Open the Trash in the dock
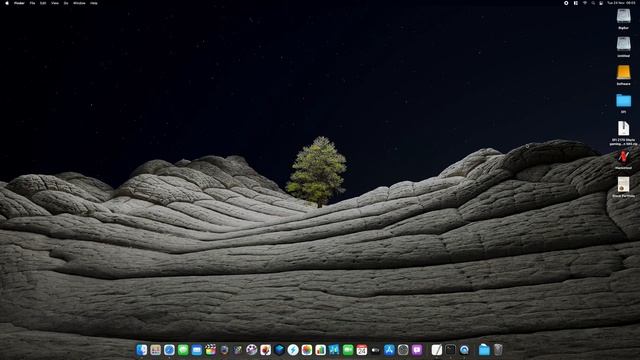This screenshot has width=640, height=360. pyautogui.click(x=498, y=350)
